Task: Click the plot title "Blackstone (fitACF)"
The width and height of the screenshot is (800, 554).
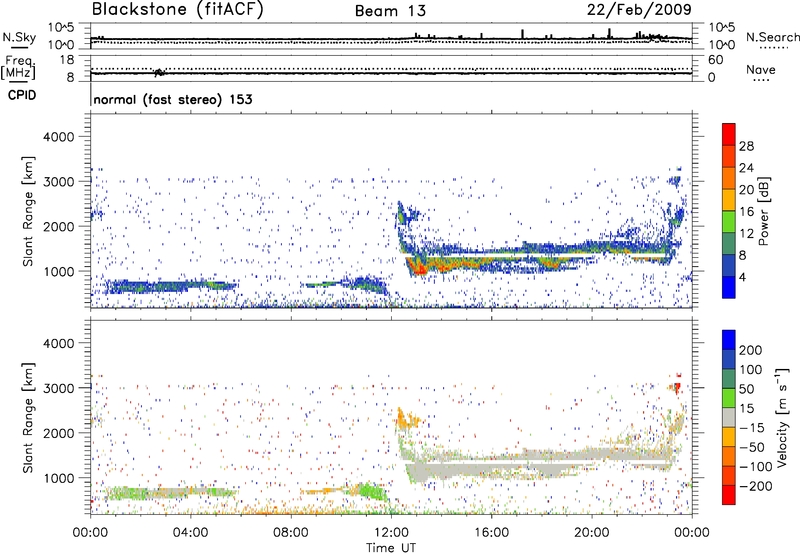Action: coord(177,9)
